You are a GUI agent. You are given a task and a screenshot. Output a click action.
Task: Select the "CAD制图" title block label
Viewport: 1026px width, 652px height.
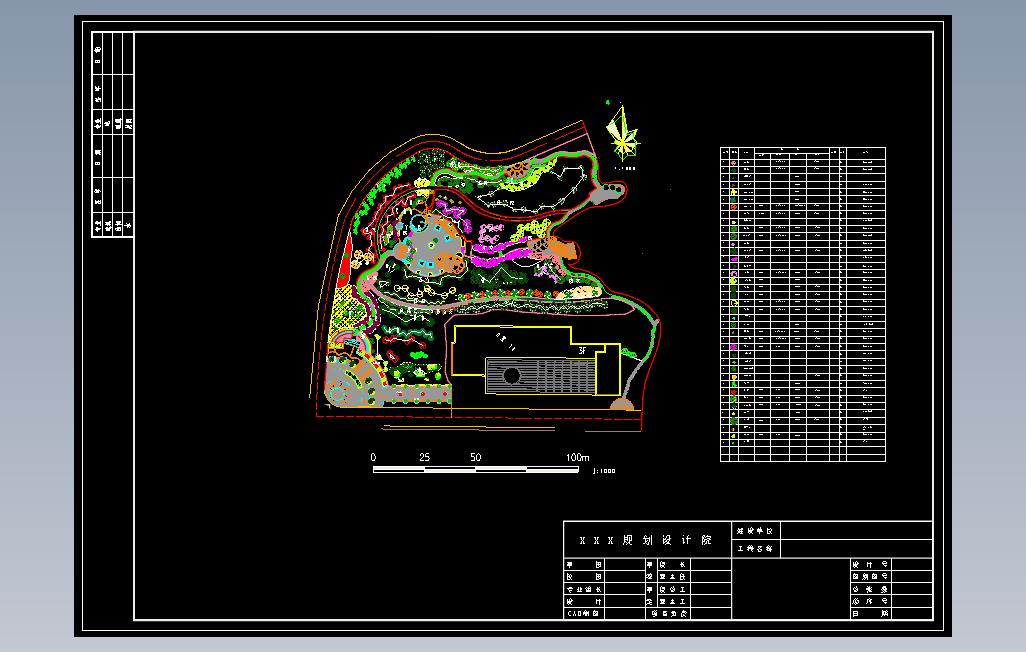coord(583,614)
